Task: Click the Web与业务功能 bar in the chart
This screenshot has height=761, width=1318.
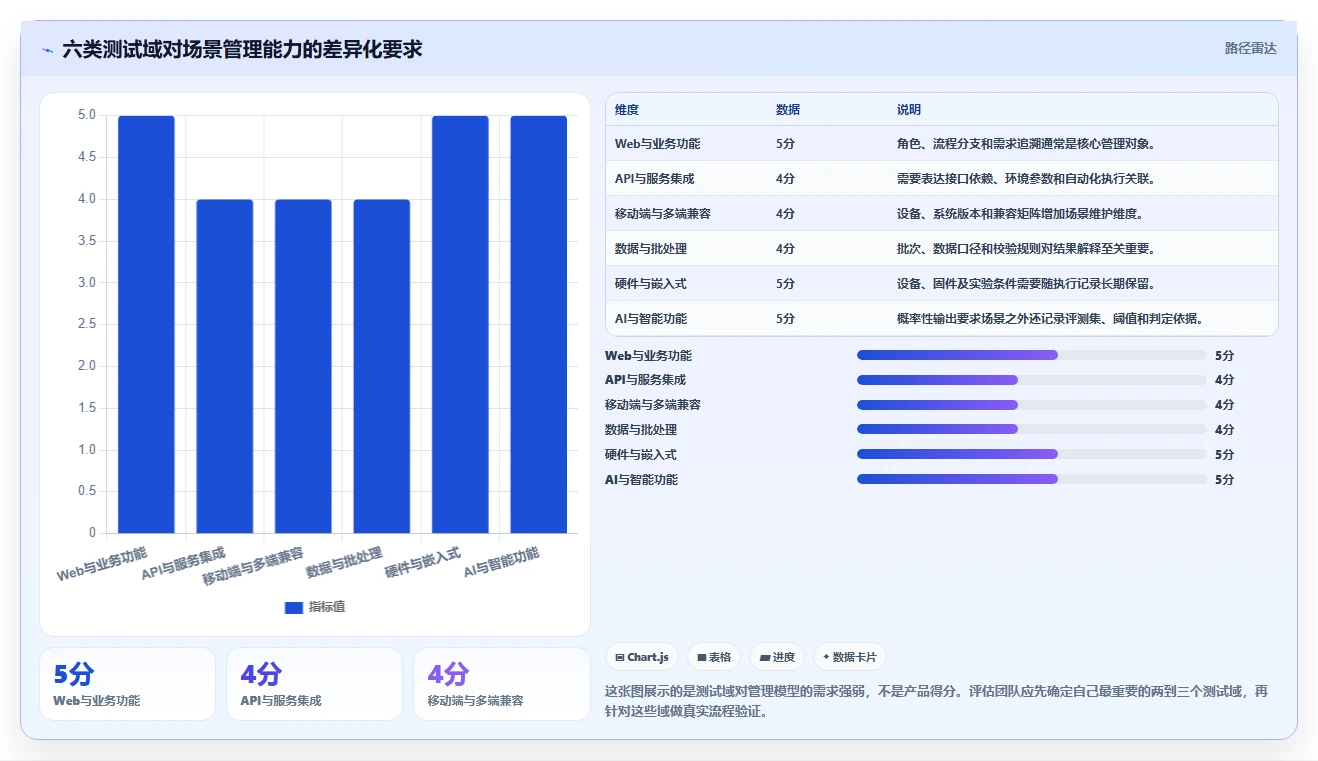Action: coord(146,324)
